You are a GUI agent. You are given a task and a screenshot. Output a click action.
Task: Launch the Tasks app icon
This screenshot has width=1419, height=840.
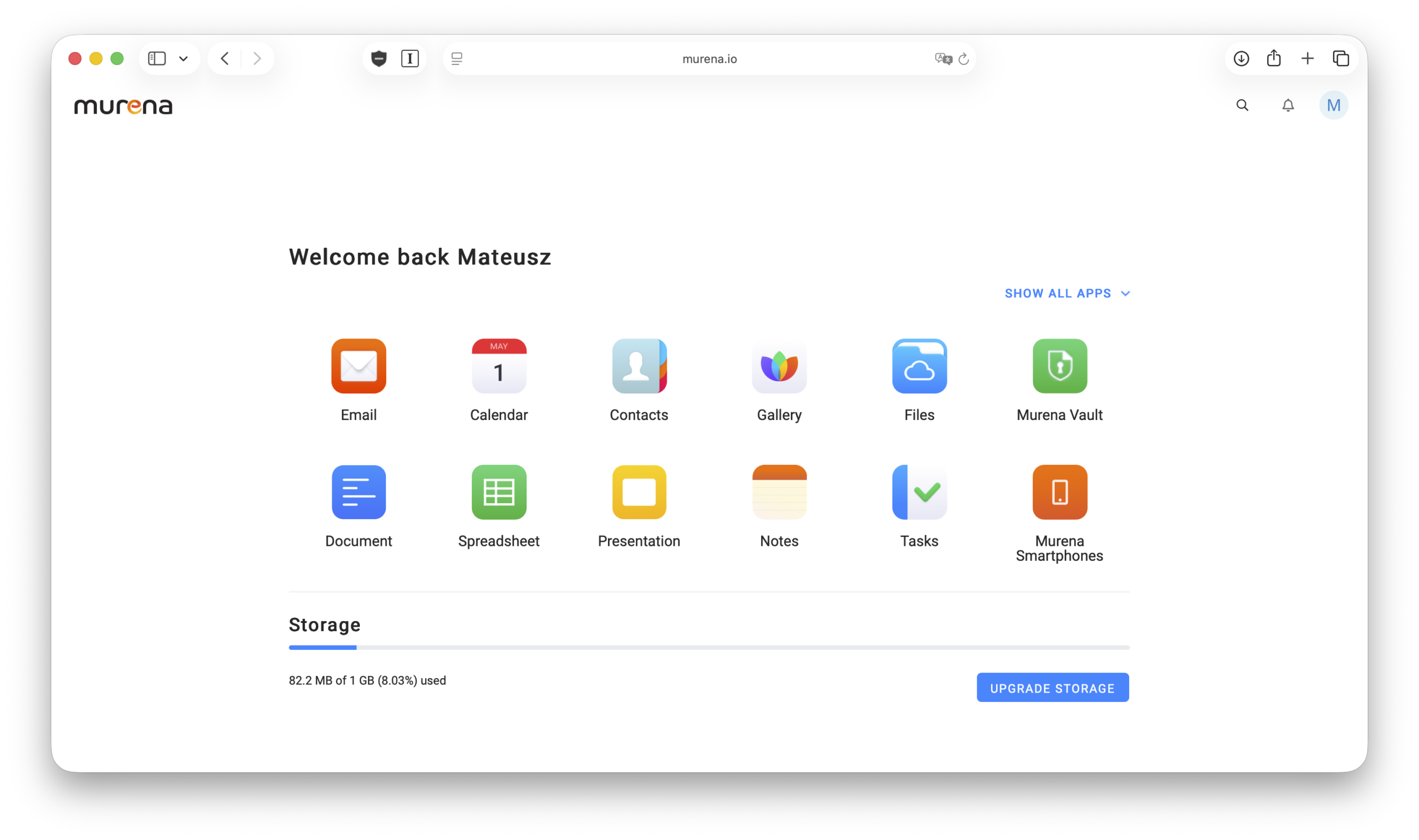(x=919, y=492)
